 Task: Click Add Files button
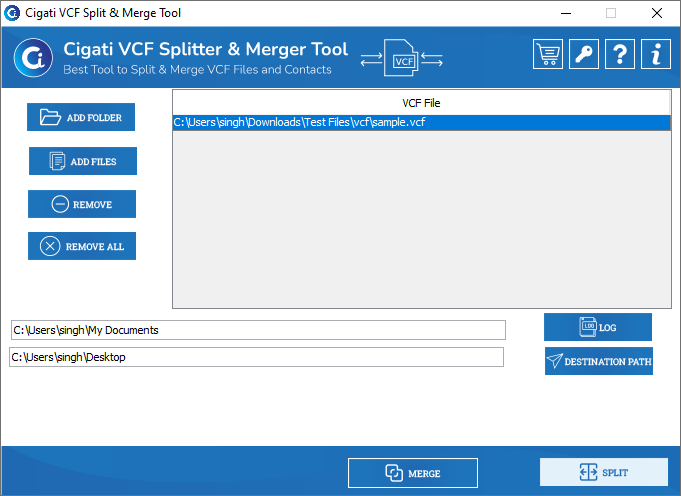(x=83, y=161)
